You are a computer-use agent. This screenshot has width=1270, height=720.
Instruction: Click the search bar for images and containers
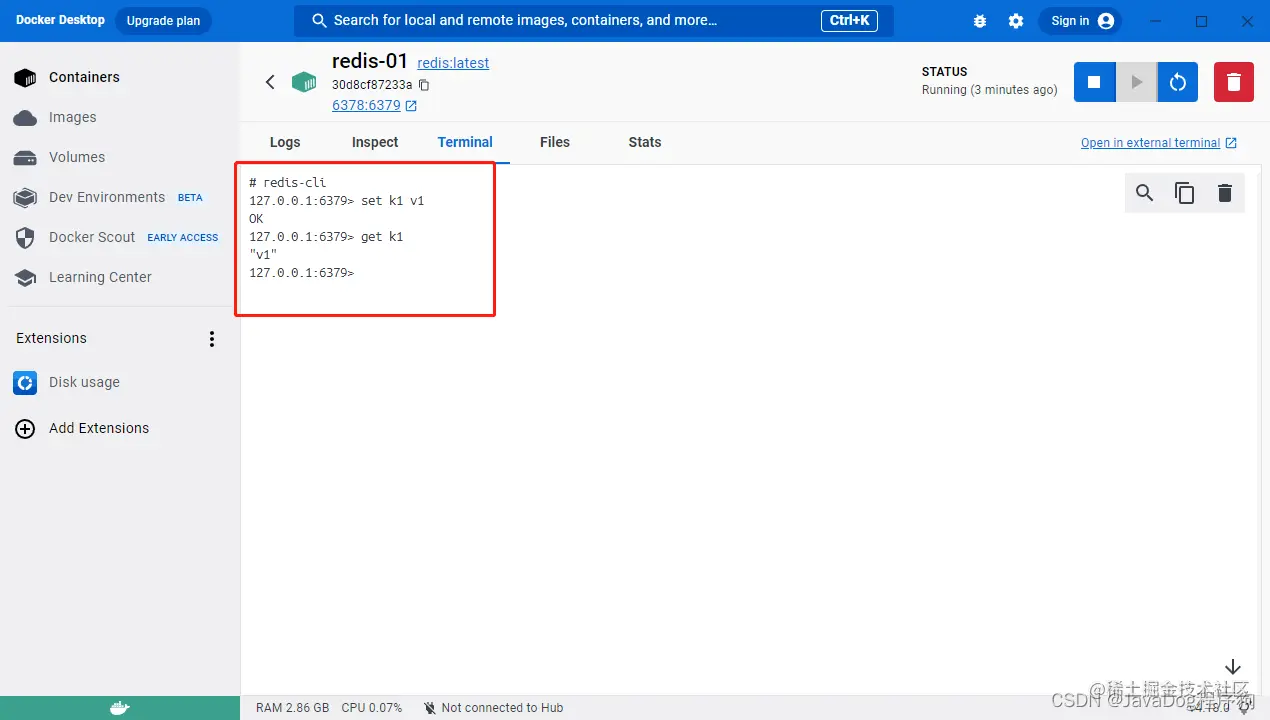(594, 20)
